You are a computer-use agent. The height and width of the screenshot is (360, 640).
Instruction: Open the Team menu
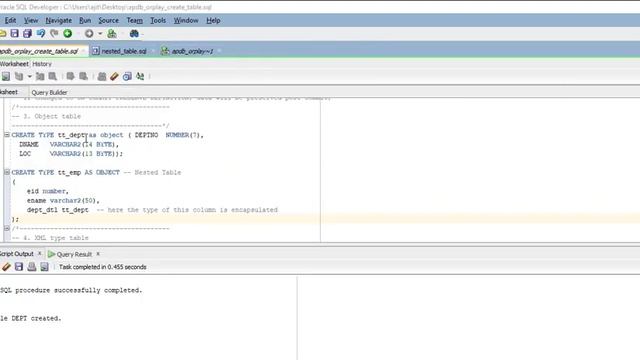click(x=134, y=20)
